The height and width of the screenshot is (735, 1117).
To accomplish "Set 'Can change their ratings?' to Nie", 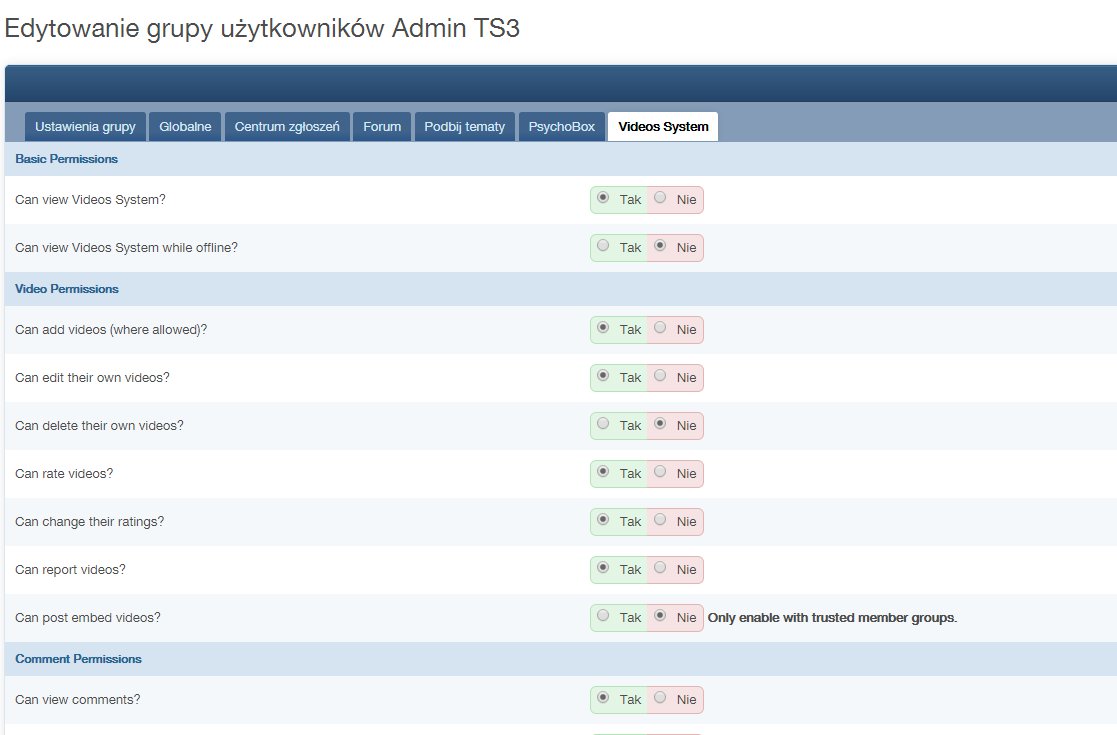I will tap(660, 520).
